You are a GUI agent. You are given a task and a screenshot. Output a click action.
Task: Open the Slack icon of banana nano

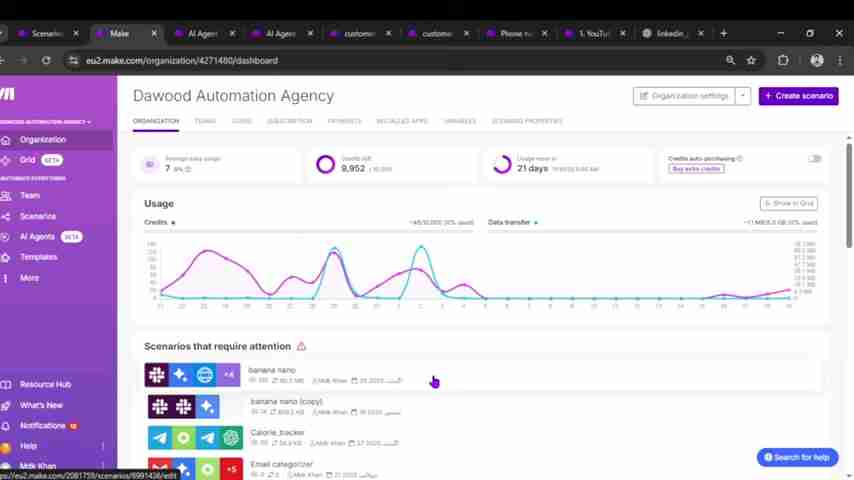click(x=157, y=375)
